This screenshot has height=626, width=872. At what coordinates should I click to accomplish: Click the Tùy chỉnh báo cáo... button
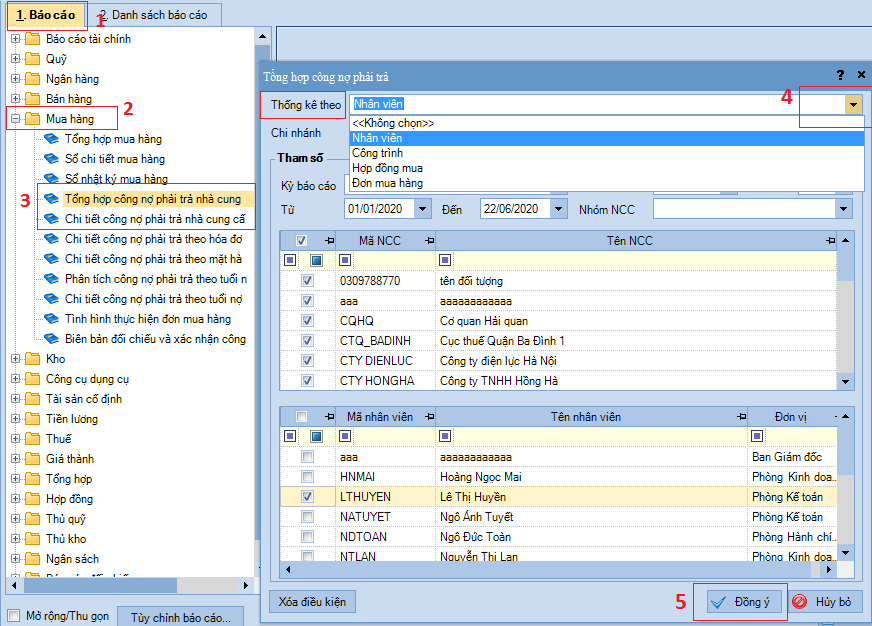[181, 618]
